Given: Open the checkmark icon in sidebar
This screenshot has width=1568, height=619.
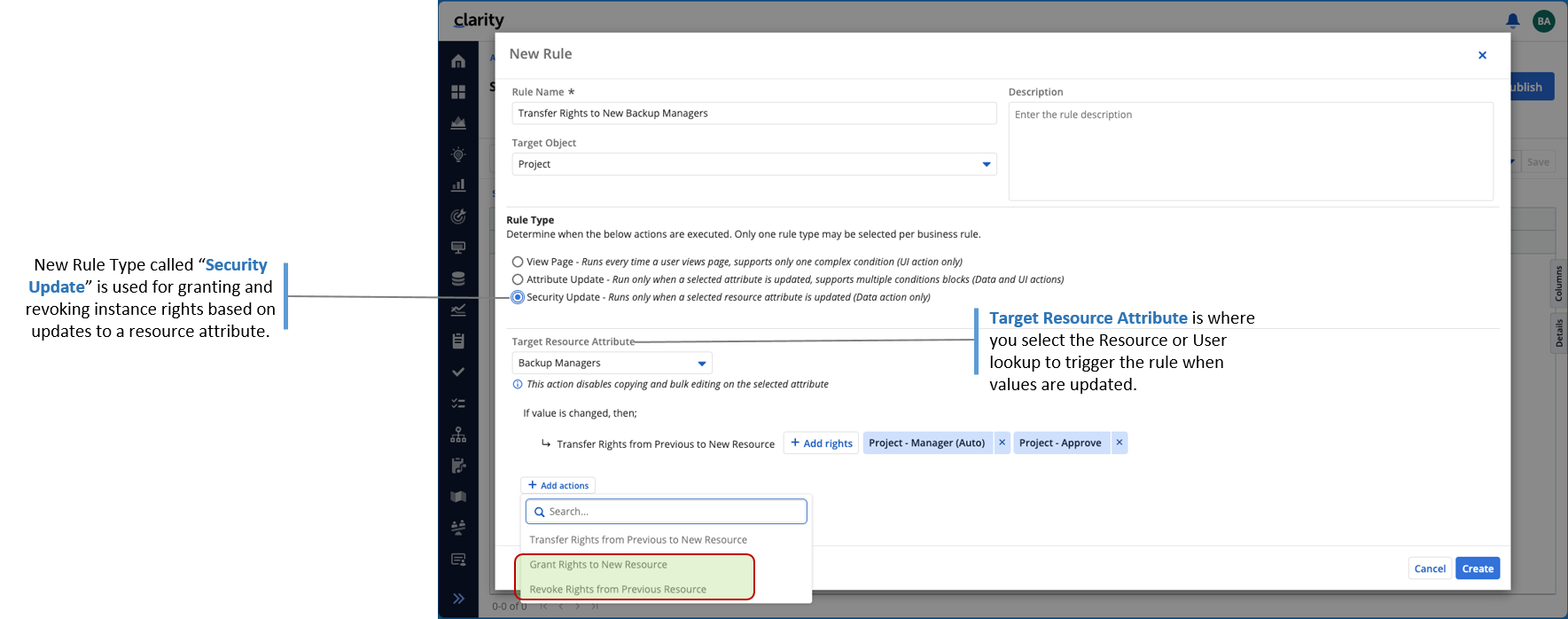Looking at the screenshot, I should tap(458, 372).
